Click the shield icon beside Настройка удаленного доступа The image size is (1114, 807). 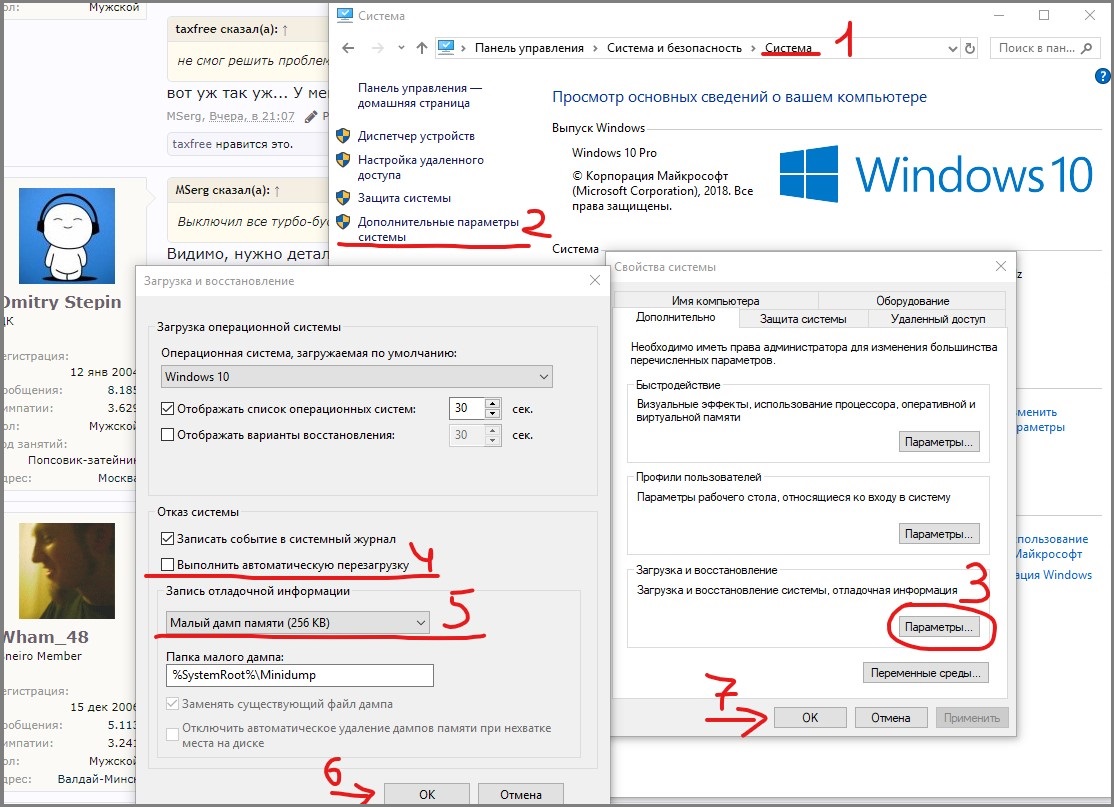(x=343, y=160)
